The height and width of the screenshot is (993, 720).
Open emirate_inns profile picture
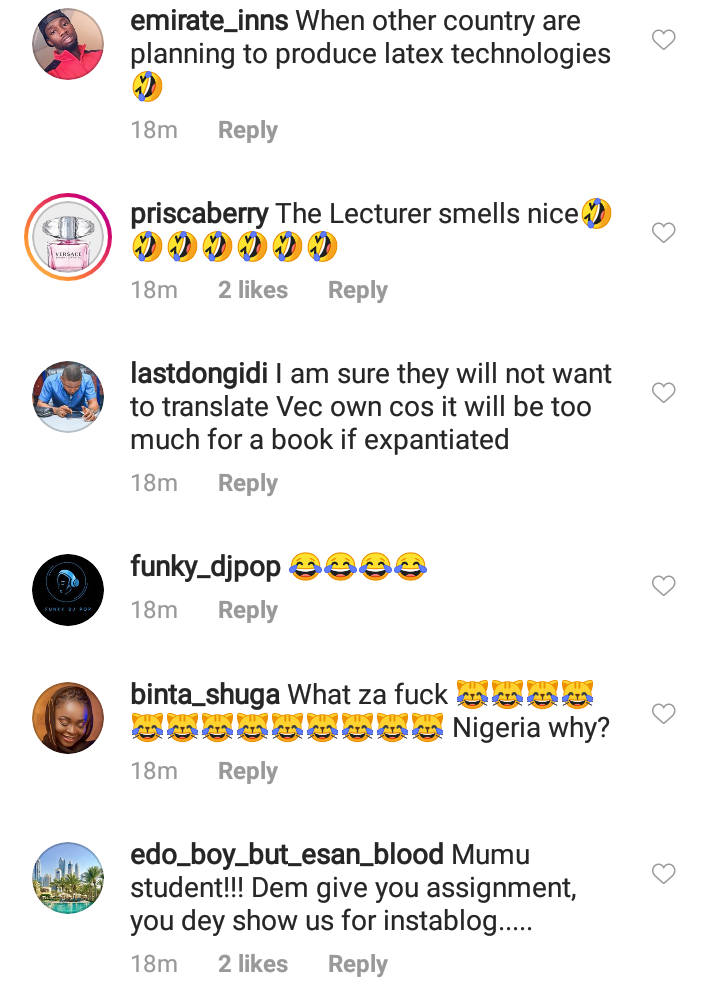(68, 44)
